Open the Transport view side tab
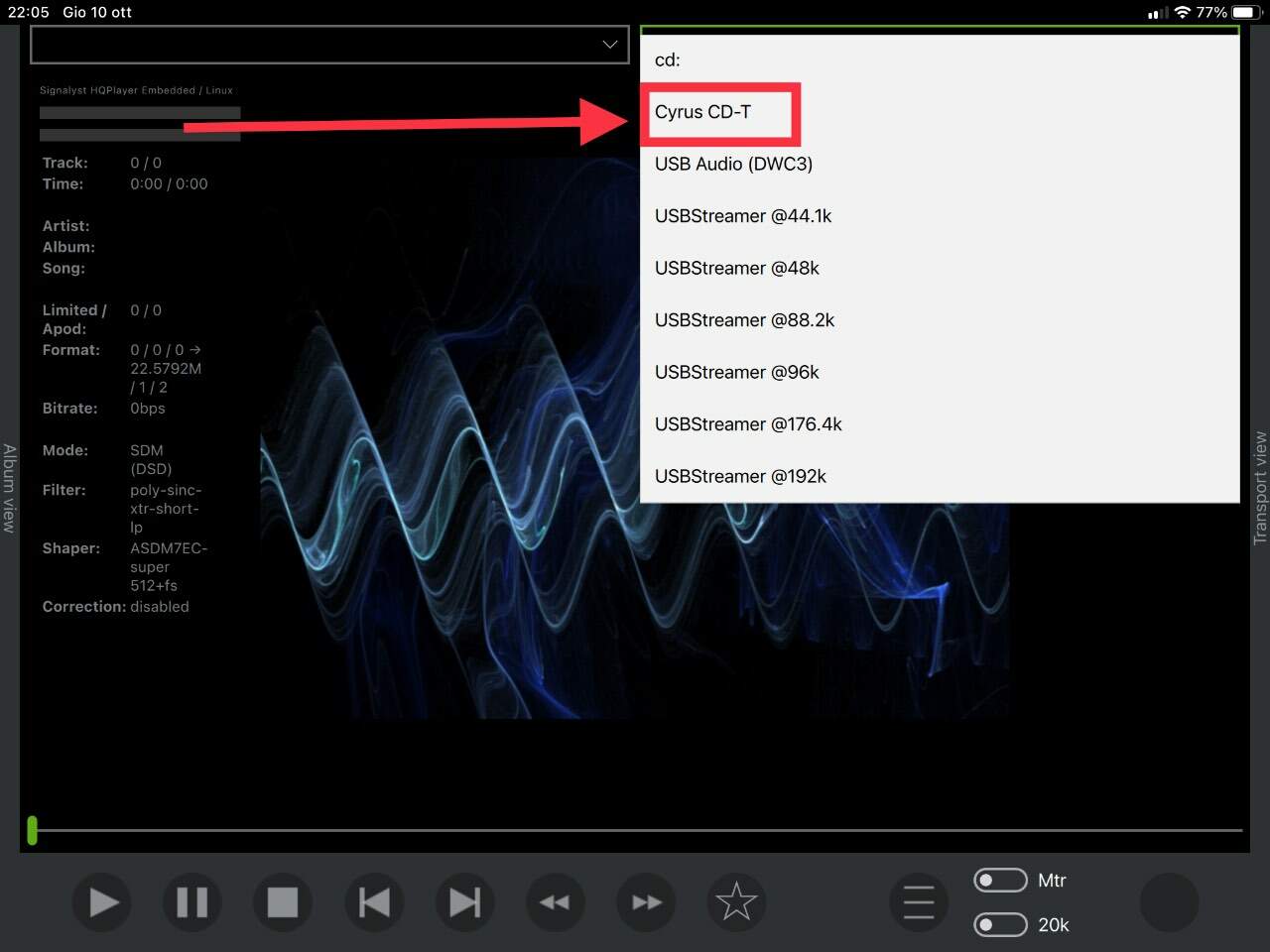 [1260, 488]
